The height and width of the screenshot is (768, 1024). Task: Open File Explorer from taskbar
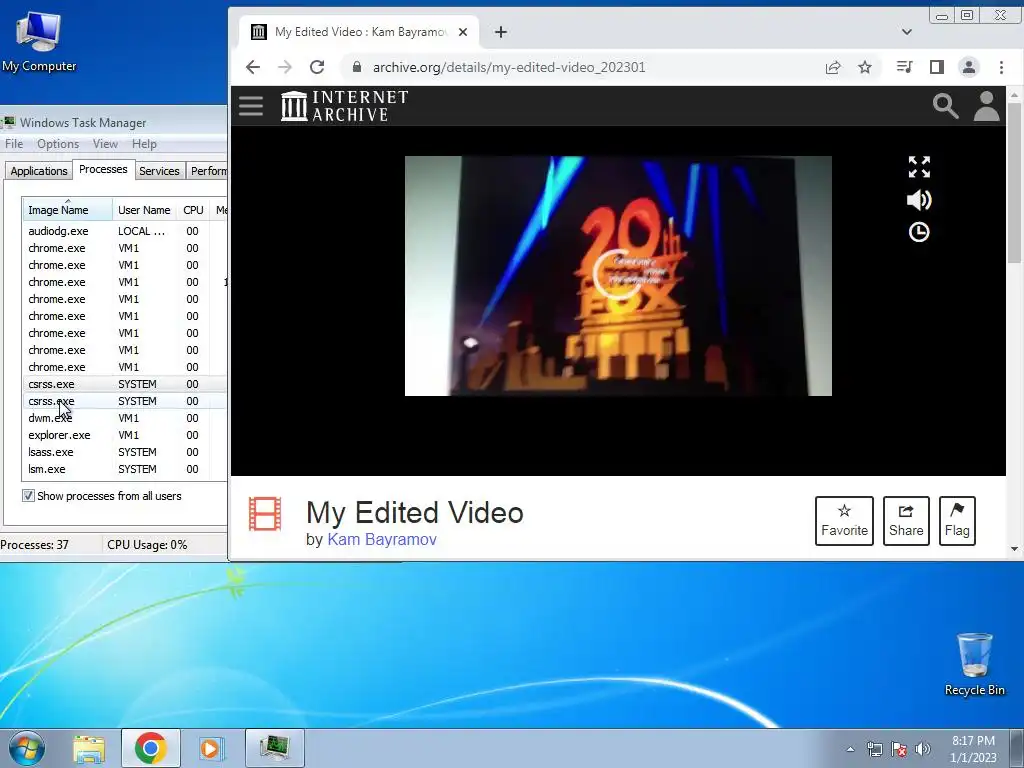point(89,748)
